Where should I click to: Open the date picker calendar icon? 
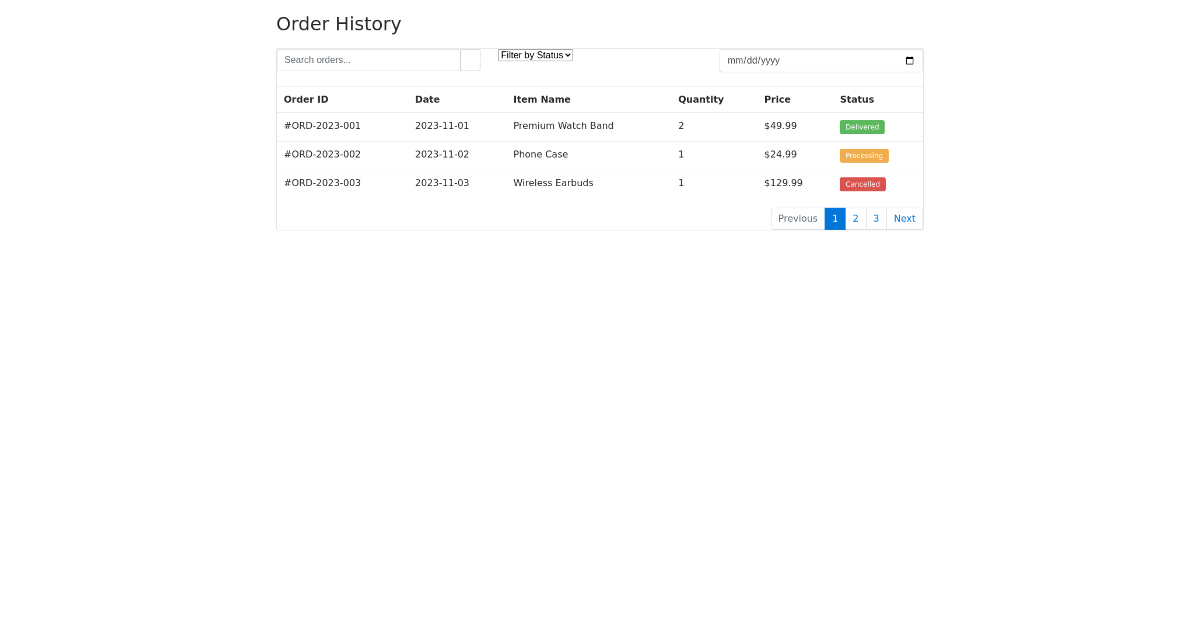[x=909, y=61]
